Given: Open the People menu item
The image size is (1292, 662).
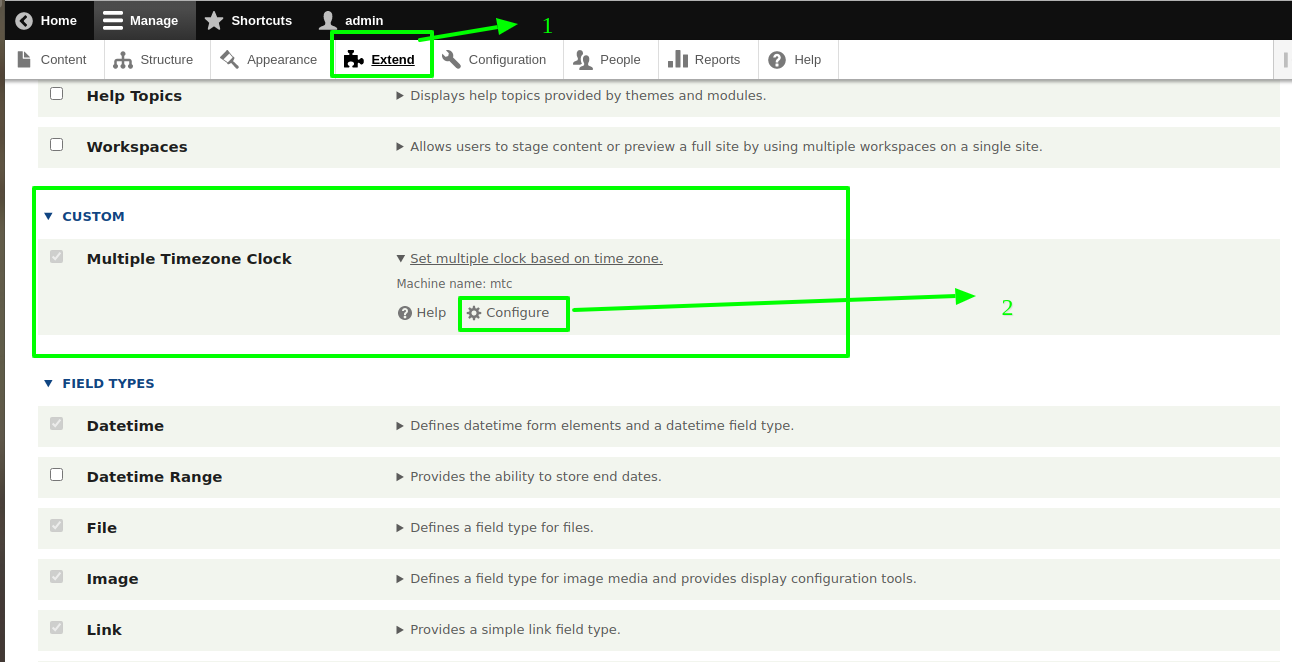Looking at the screenshot, I should point(608,60).
